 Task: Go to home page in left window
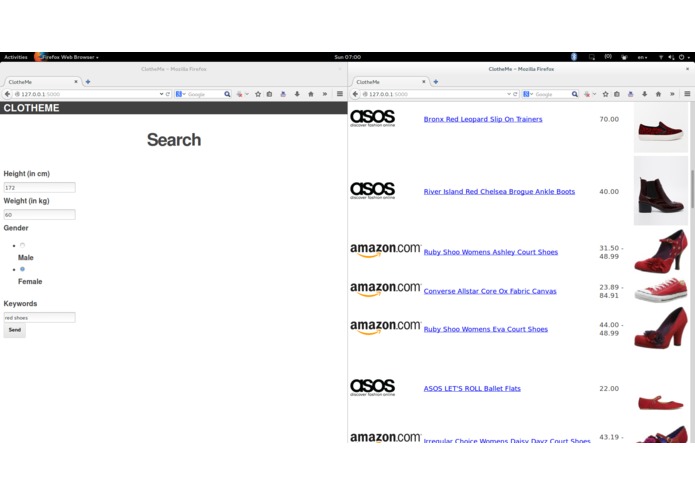pos(311,94)
